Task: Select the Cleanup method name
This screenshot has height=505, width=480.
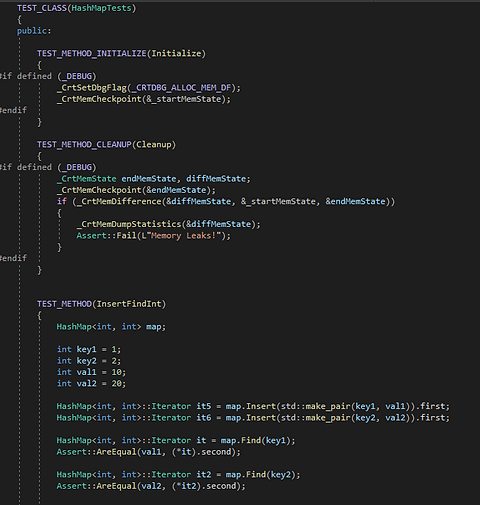Action: click(154, 144)
